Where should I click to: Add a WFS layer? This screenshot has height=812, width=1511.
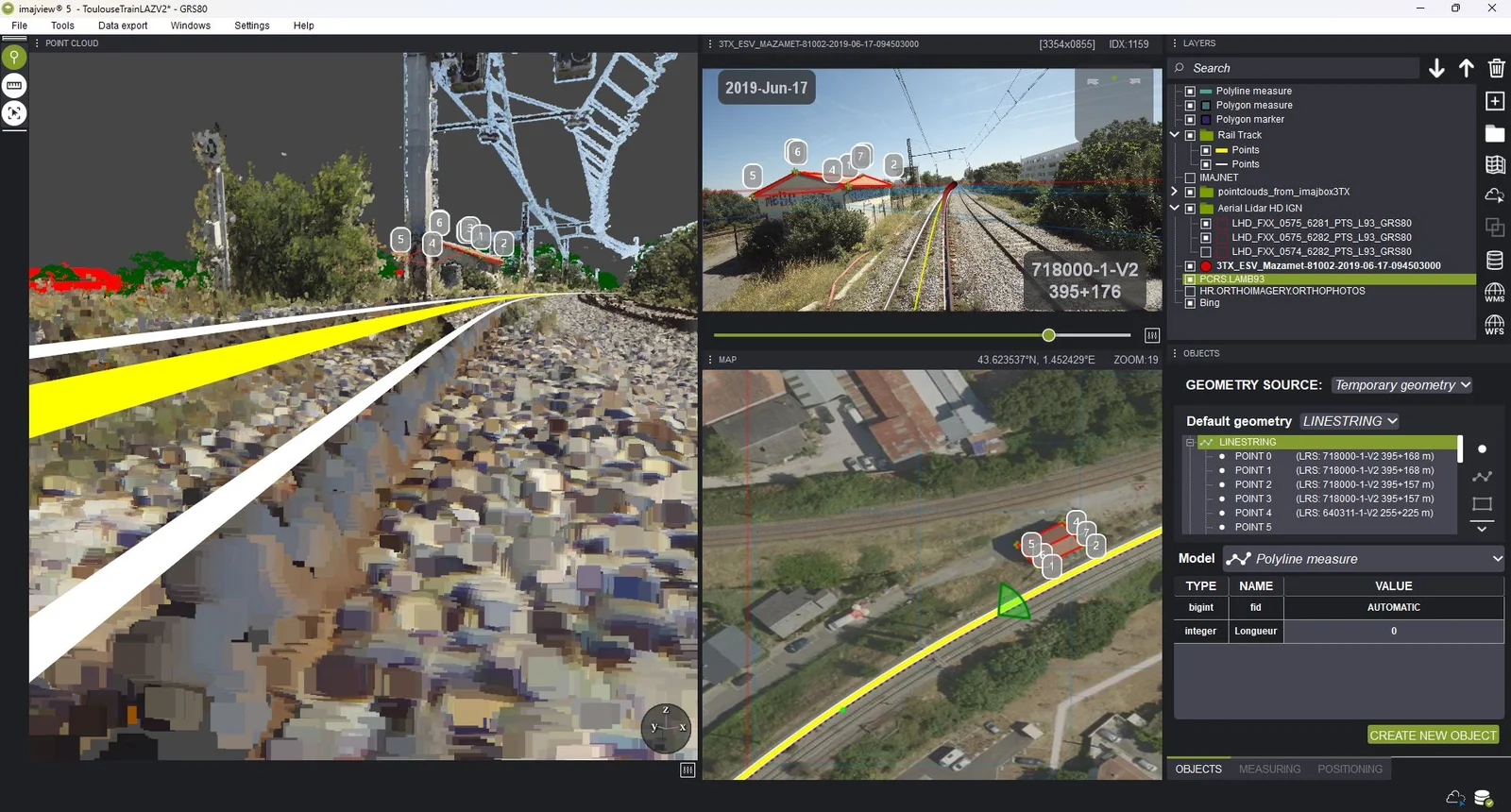(x=1495, y=325)
